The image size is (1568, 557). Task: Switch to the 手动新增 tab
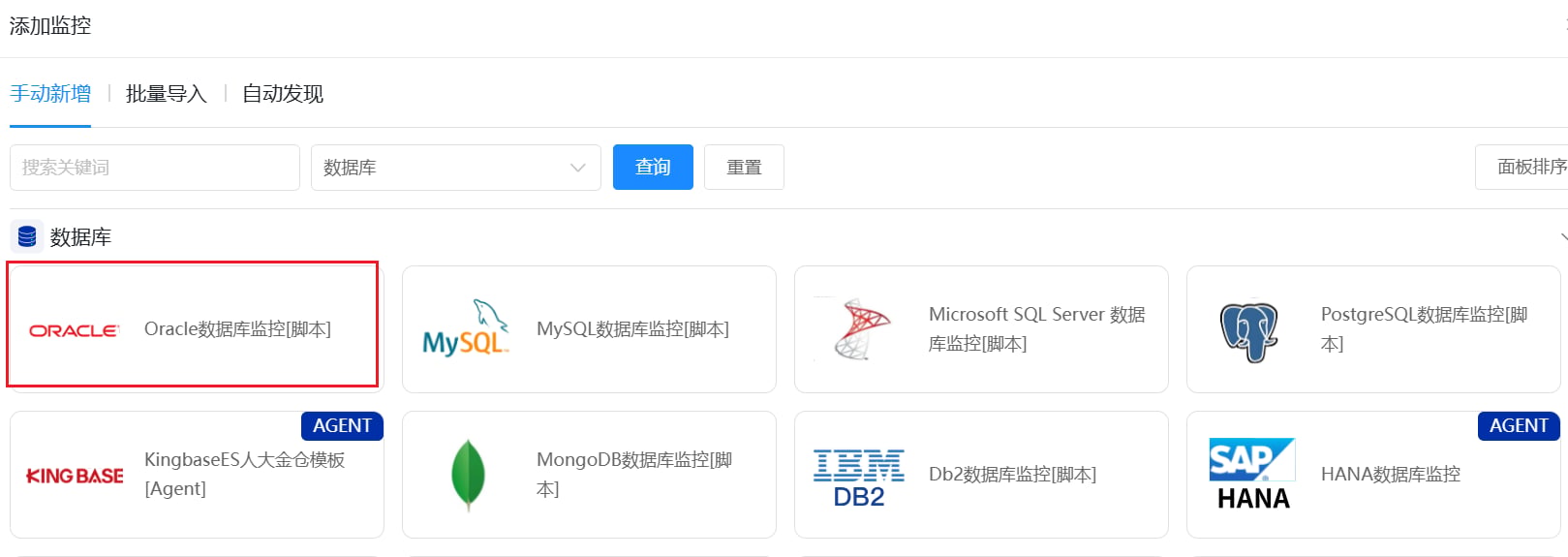[x=50, y=94]
